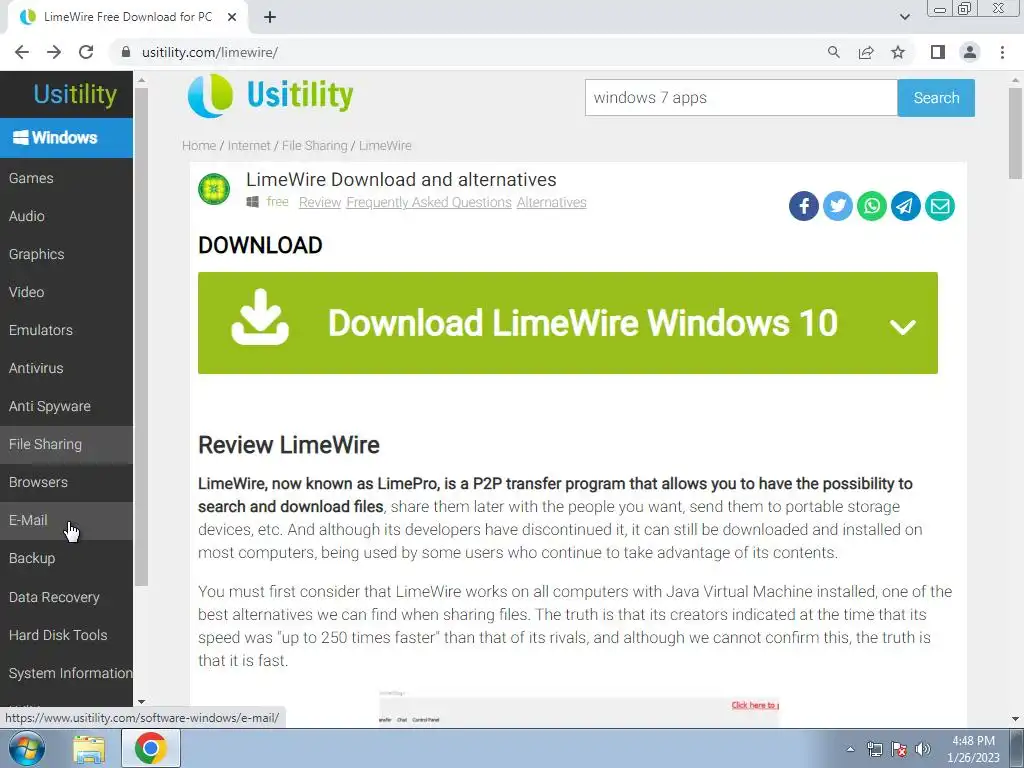Click the LimeWire app icon
The image size is (1024, 768).
pos(214,189)
